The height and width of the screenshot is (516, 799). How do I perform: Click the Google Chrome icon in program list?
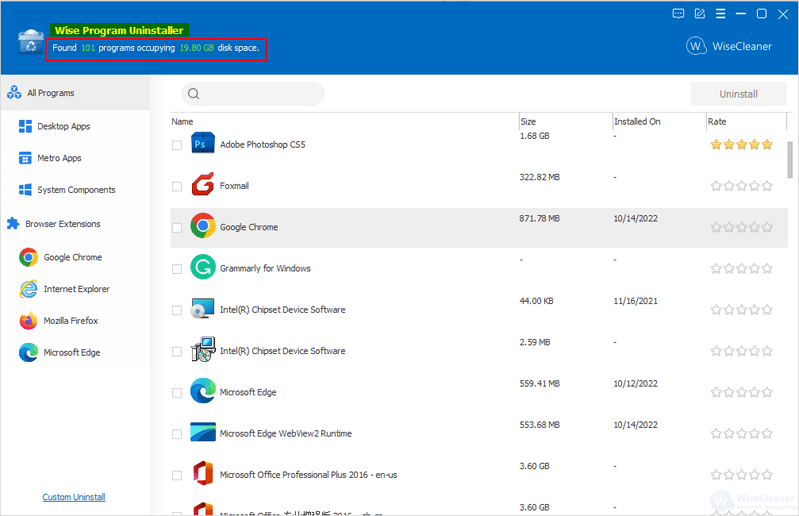coord(203,226)
